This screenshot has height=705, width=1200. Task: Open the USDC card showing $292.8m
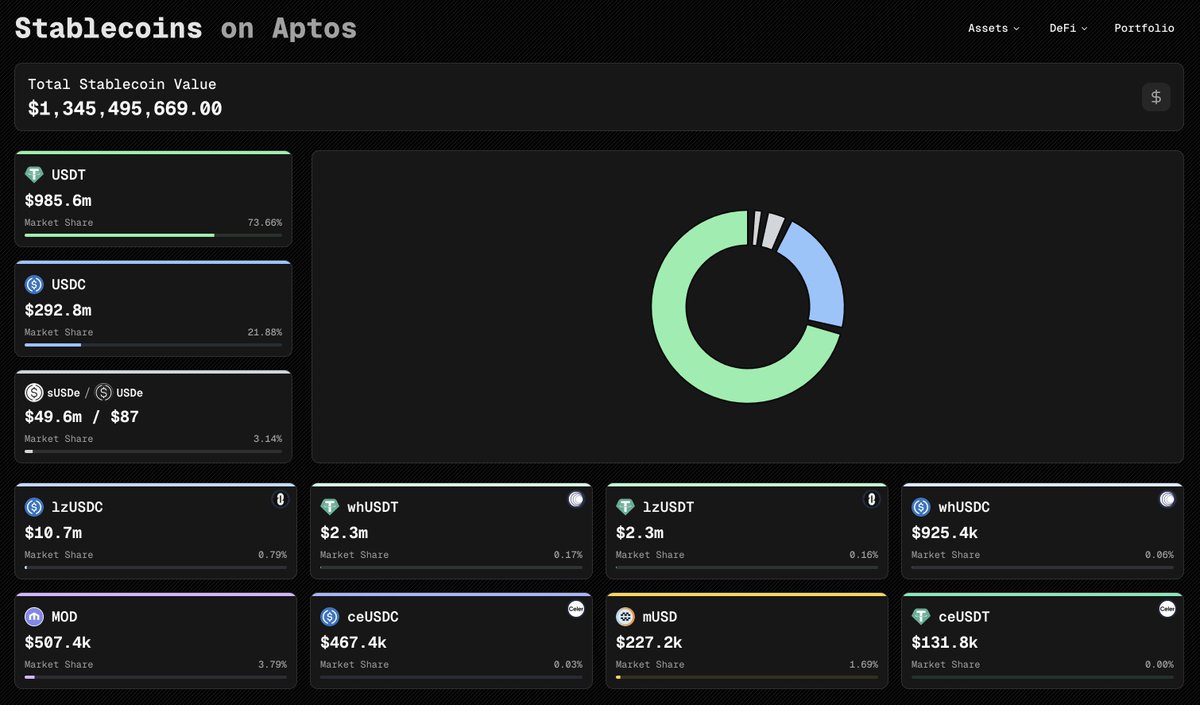pyautogui.click(x=153, y=309)
